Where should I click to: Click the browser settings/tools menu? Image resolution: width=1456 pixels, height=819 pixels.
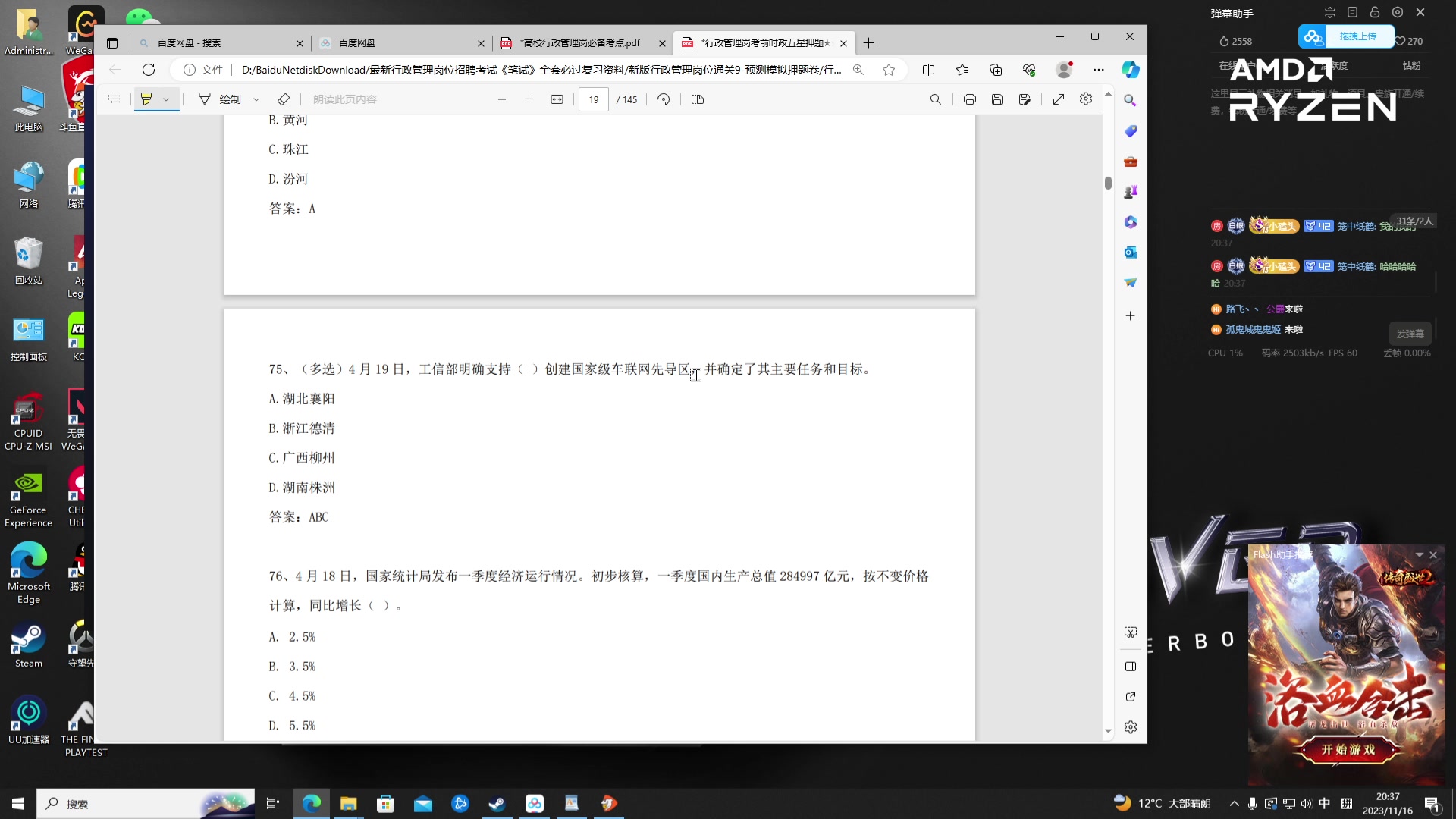(1099, 69)
